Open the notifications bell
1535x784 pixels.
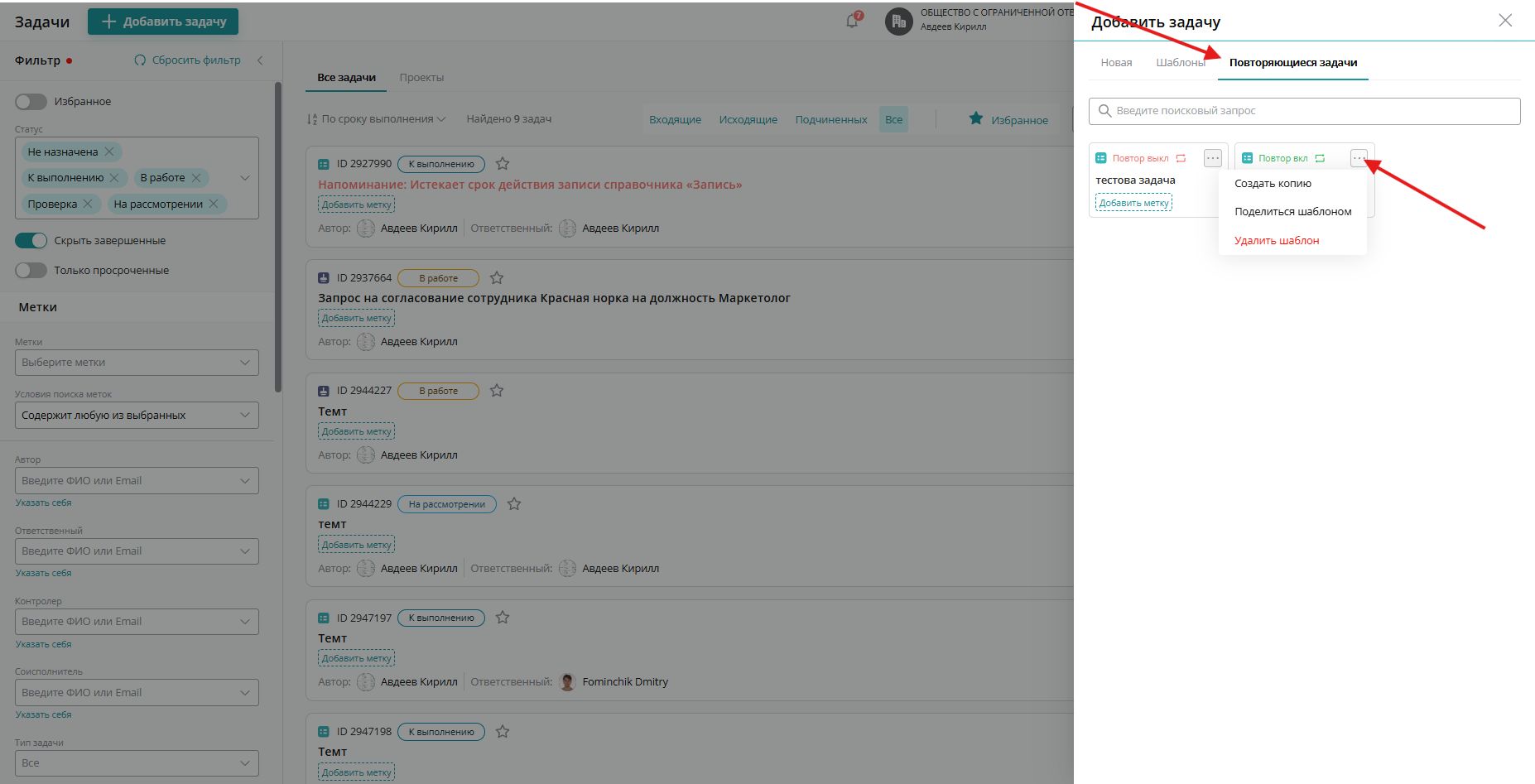click(x=852, y=21)
